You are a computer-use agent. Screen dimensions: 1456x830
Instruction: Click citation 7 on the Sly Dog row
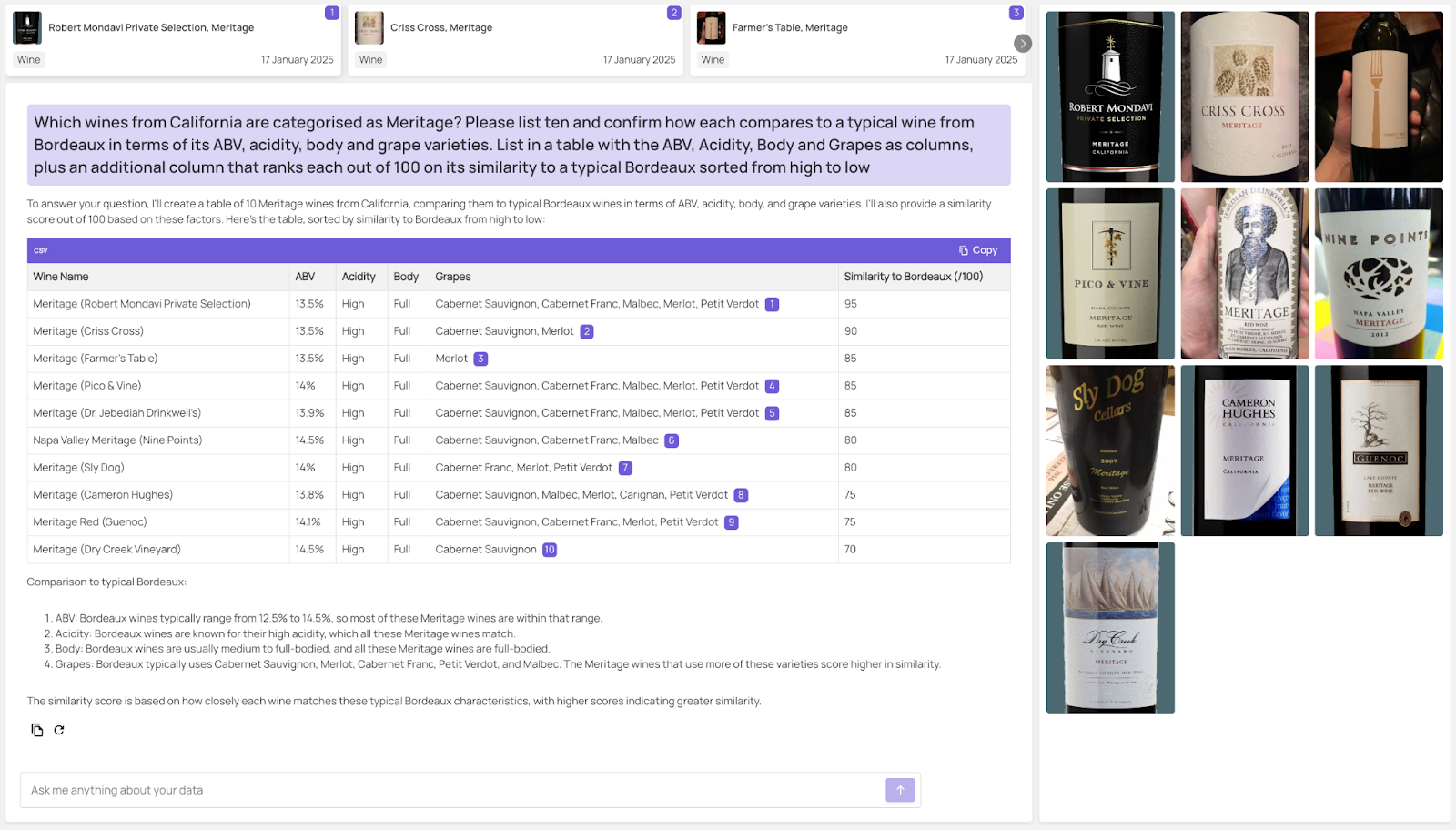625,468
